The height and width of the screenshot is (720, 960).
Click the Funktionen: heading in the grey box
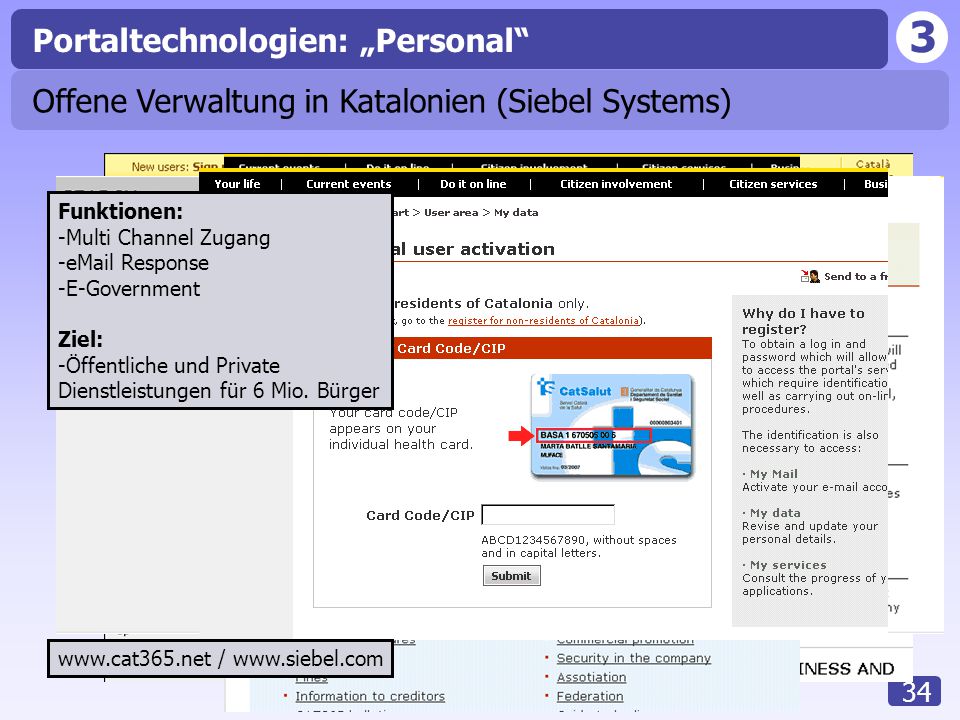121,211
